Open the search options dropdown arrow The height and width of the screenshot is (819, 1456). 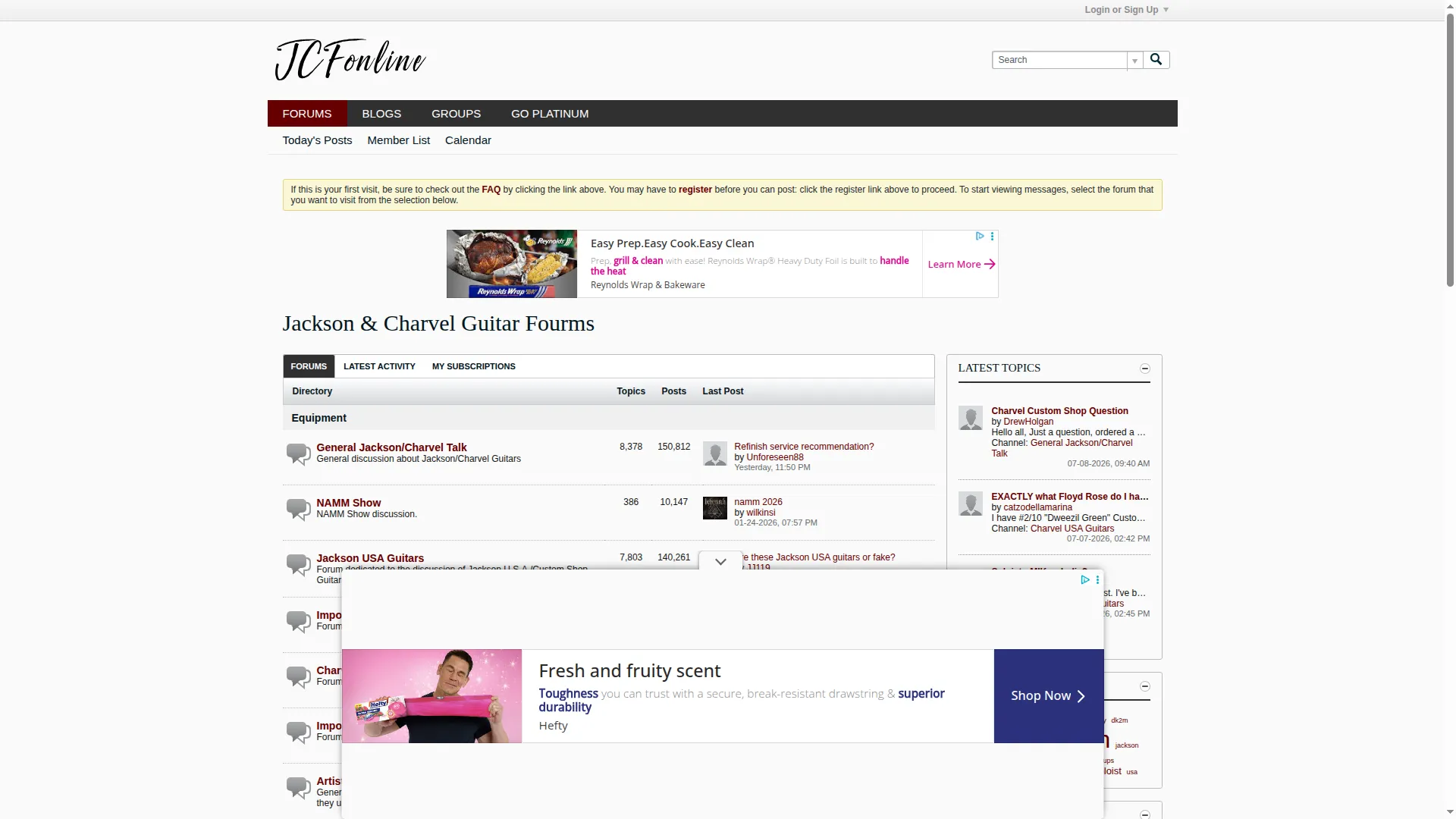[x=1134, y=60]
